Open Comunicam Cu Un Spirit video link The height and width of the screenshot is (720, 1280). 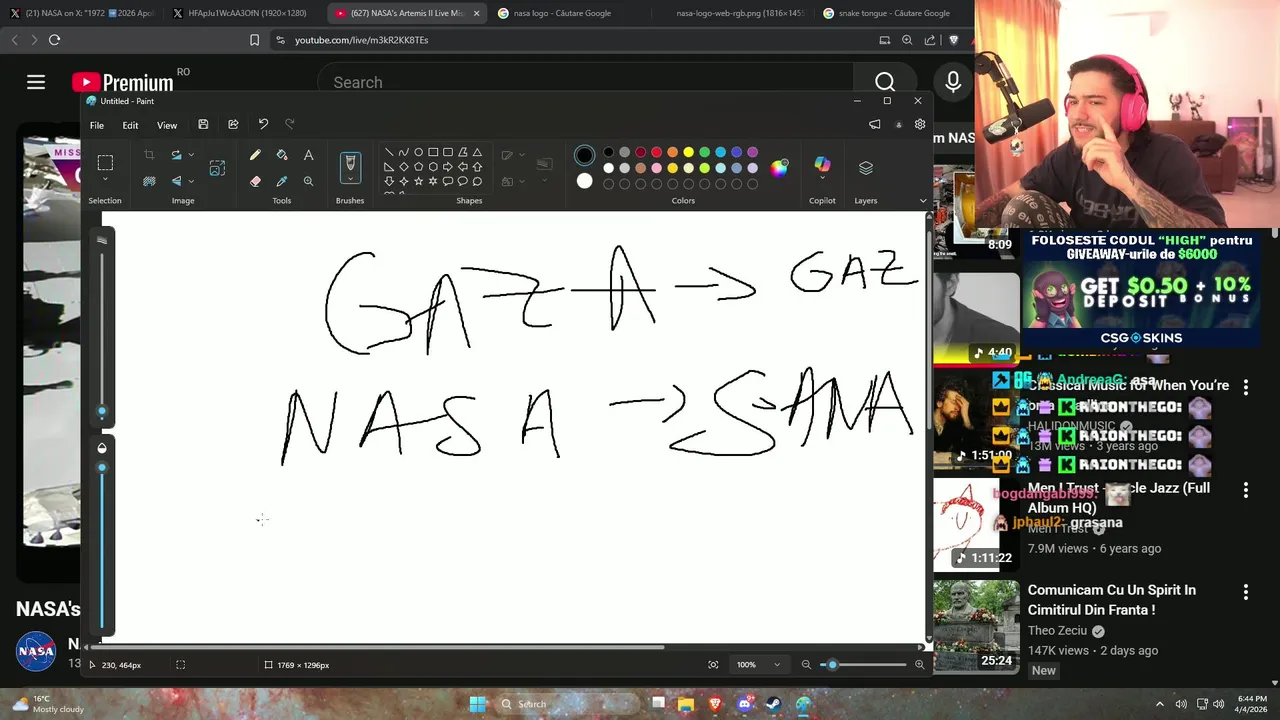1111,600
